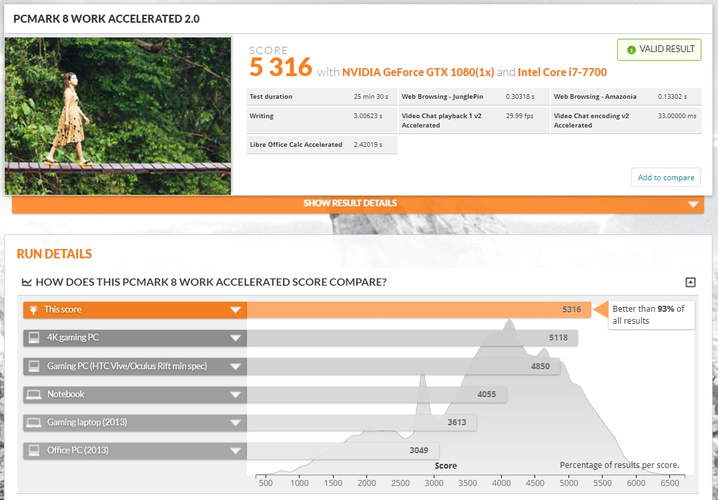718x500 pixels.
Task: Click the Better than 93% of all results tooltip
Action: coord(651,315)
